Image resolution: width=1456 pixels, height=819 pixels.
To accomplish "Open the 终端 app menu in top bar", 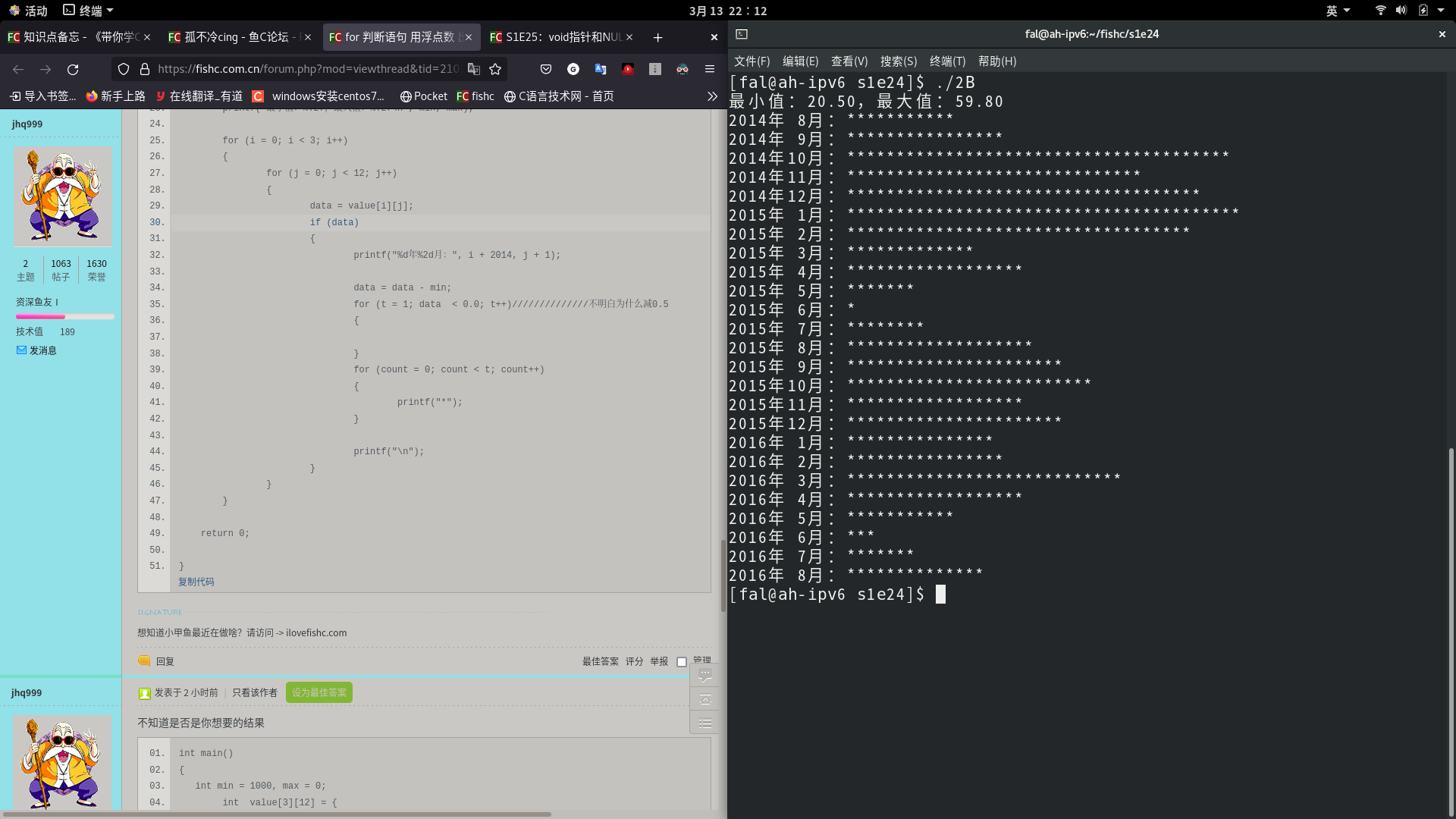I will click(88, 11).
